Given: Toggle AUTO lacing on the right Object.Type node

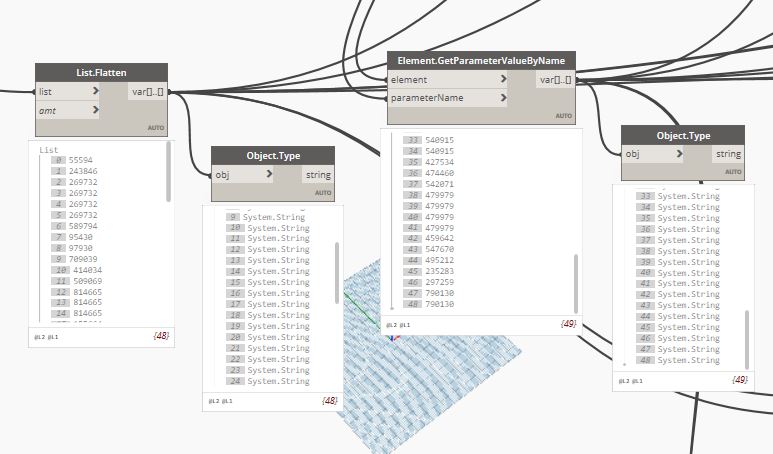Looking at the screenshot, I should 733,172.
